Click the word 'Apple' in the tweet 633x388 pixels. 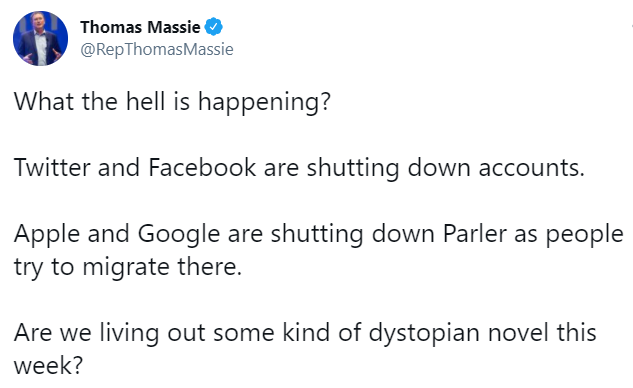[47, 234]
